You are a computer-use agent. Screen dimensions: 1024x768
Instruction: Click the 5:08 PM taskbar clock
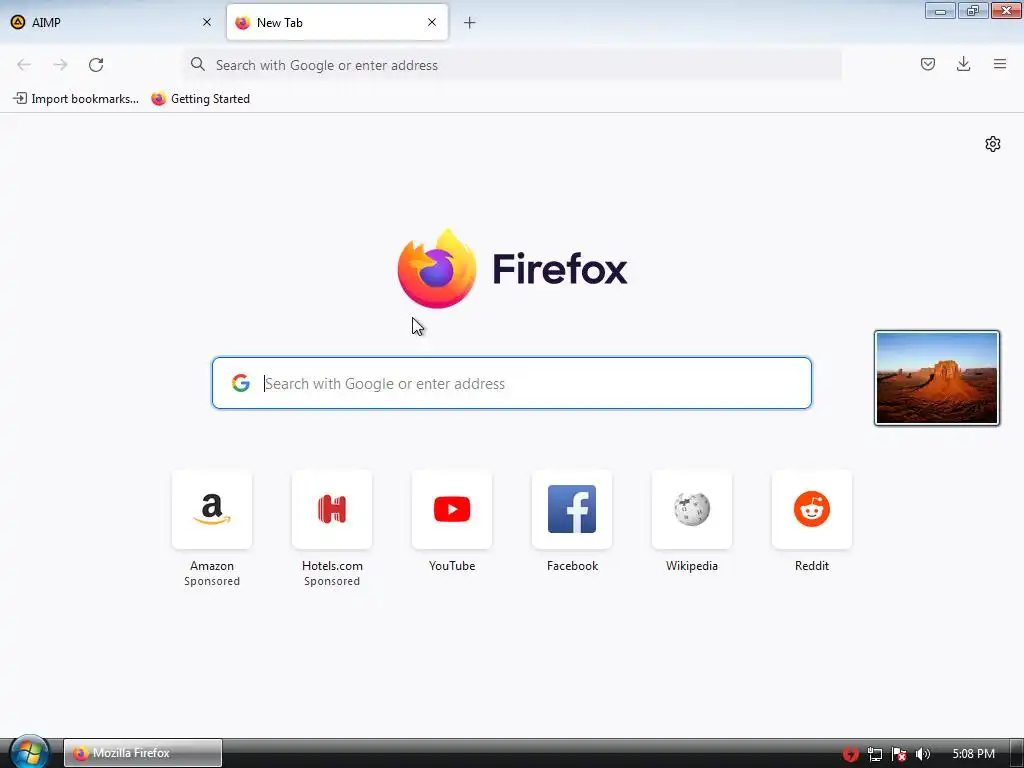point(973,754)
